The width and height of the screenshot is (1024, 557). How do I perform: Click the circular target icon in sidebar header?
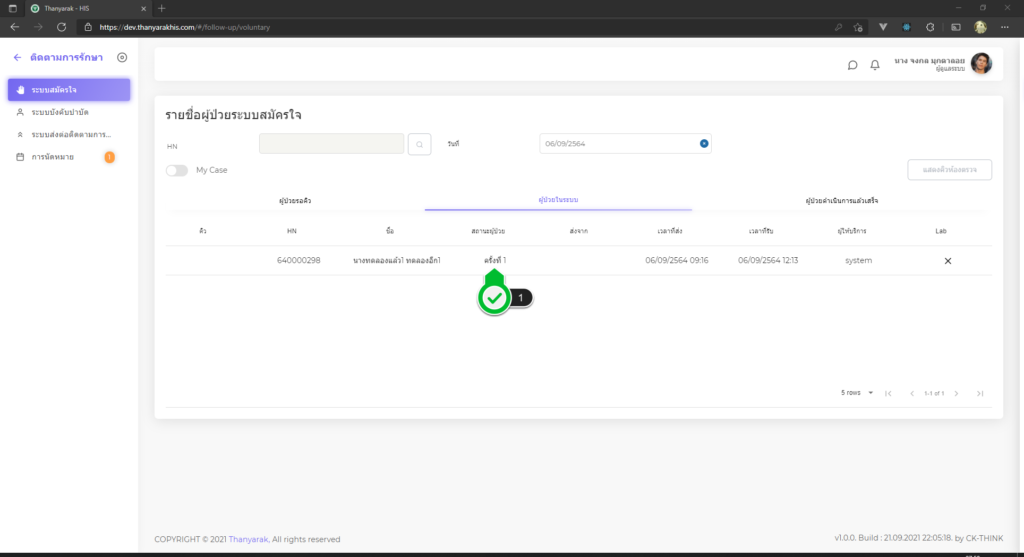pyautogui.click(x=122, y=58)
